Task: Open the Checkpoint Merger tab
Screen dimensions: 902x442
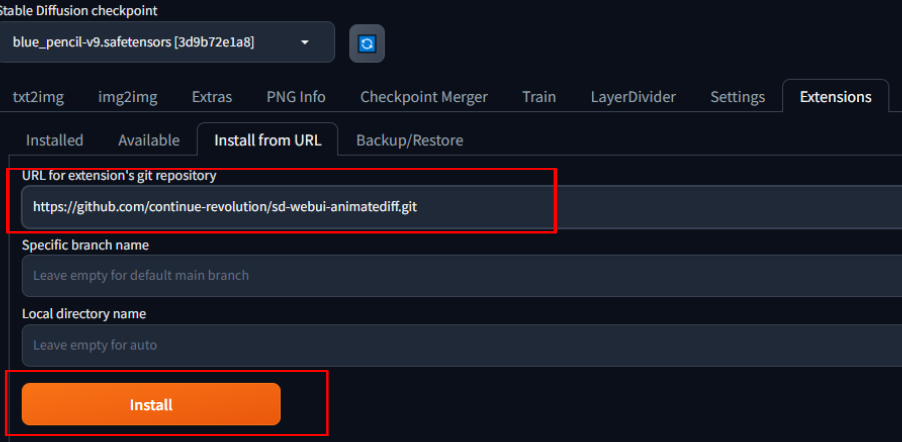Action: [424, 97]
